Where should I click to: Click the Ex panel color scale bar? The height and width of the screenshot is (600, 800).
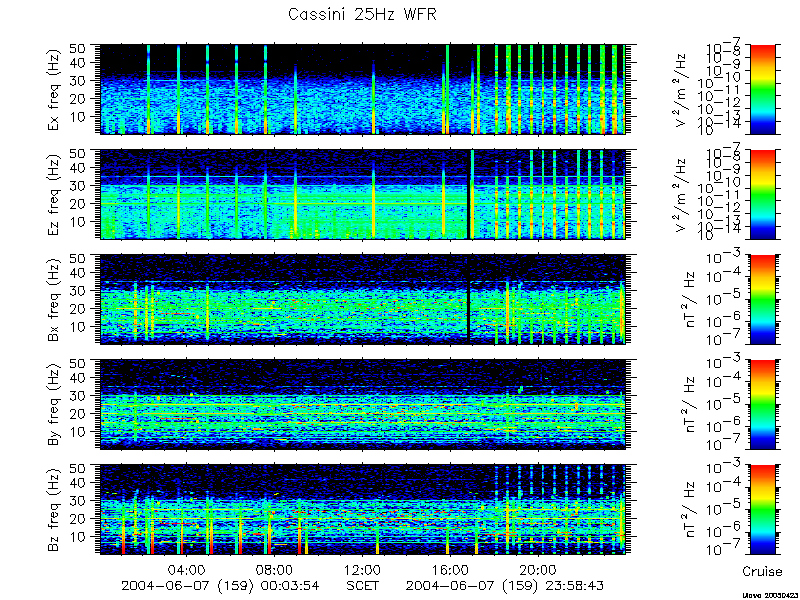point(762,89)
